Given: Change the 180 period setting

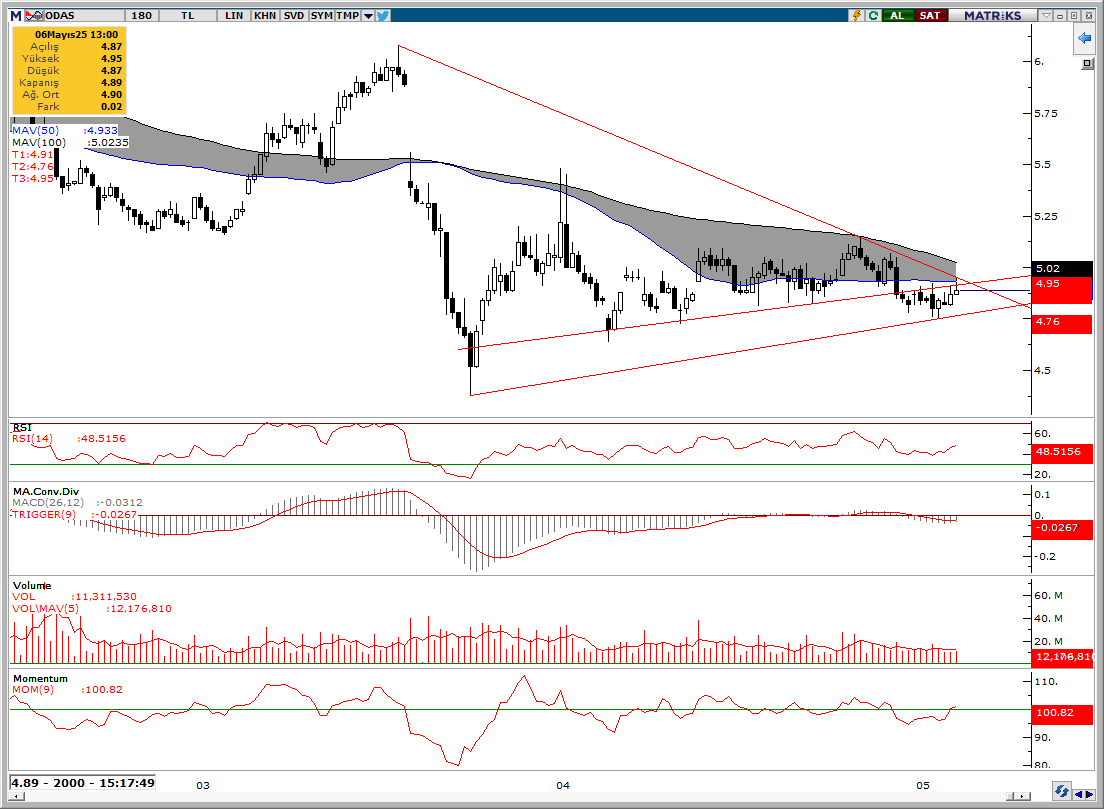Looking at the screenshot, I should (x=142, y=15).
